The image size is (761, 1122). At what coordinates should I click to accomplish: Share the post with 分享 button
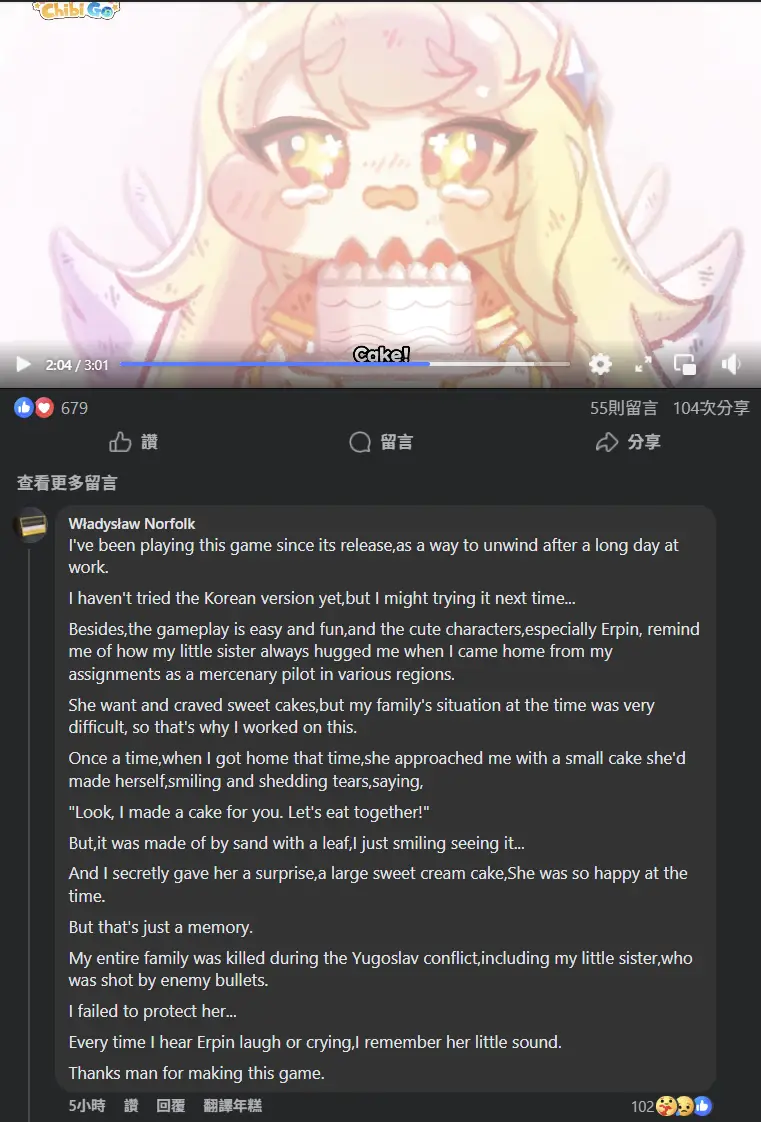pyautogui.click(x=628, y=442)
